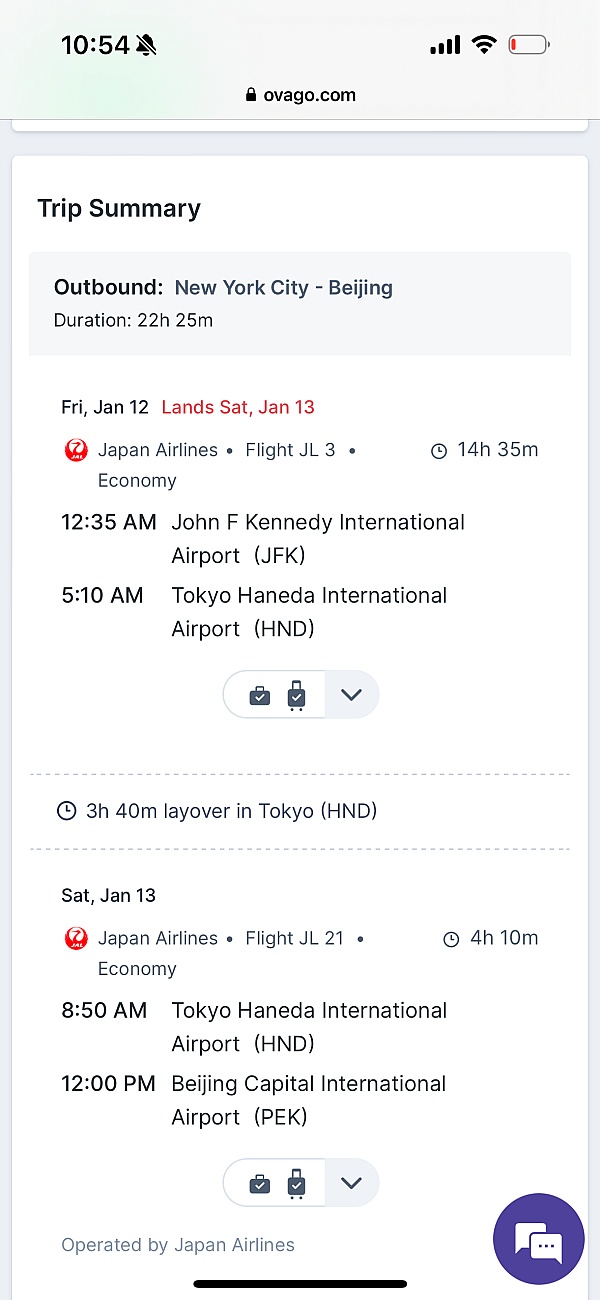Click the Japan Airlines logo for Flight JL 21
600x1300 pixels.
tap(76, 938)
